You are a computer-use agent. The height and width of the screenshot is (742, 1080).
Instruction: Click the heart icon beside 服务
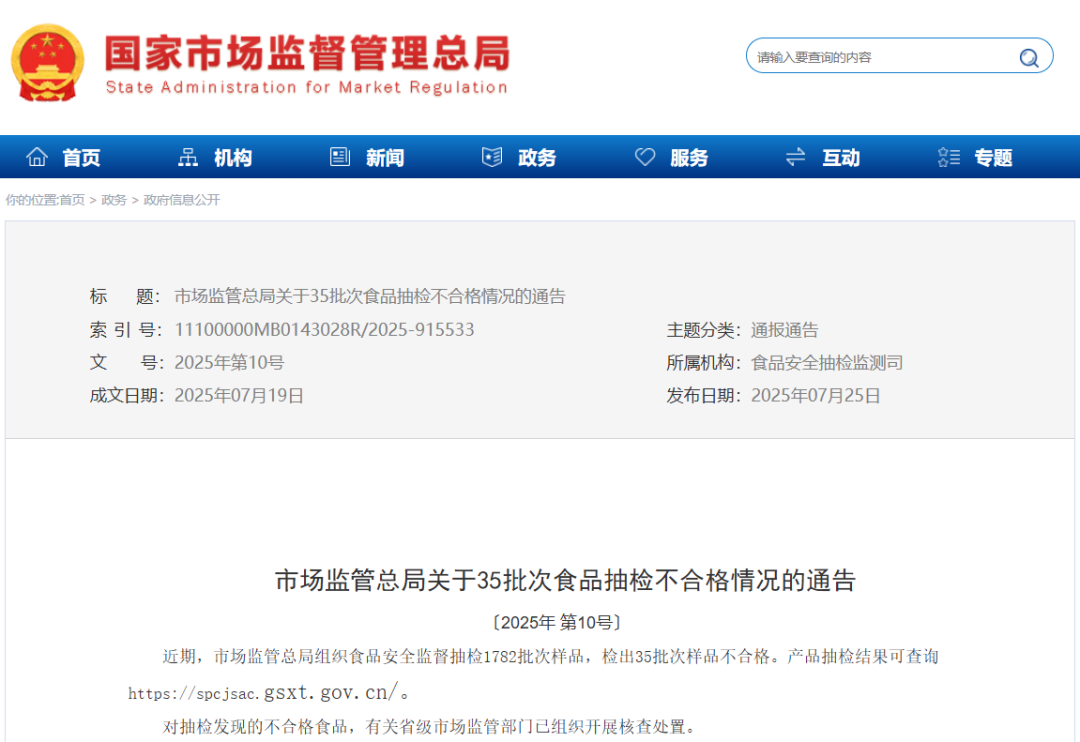coord(645,157)
